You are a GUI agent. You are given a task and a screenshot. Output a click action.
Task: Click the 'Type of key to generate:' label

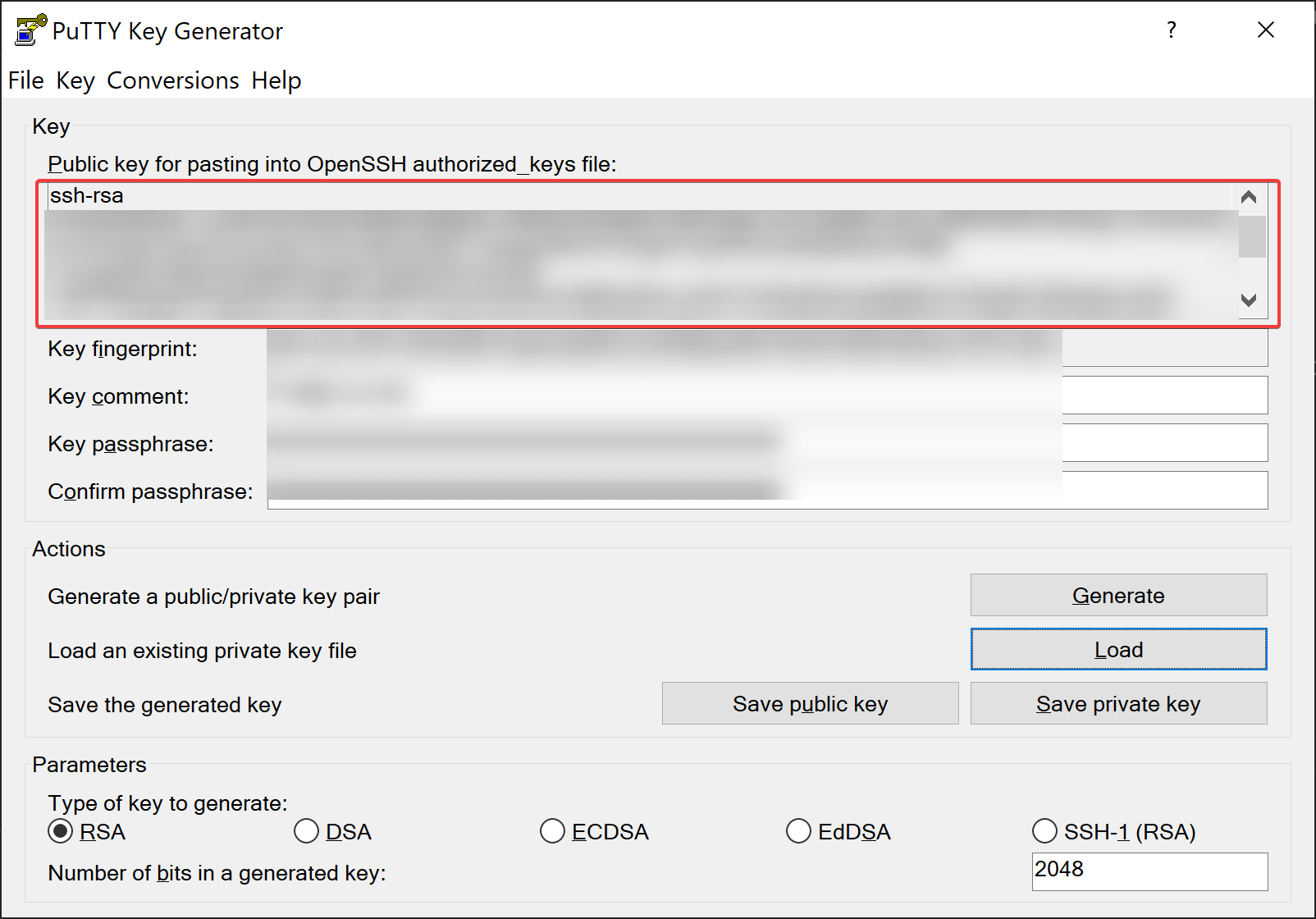(167, 802)
